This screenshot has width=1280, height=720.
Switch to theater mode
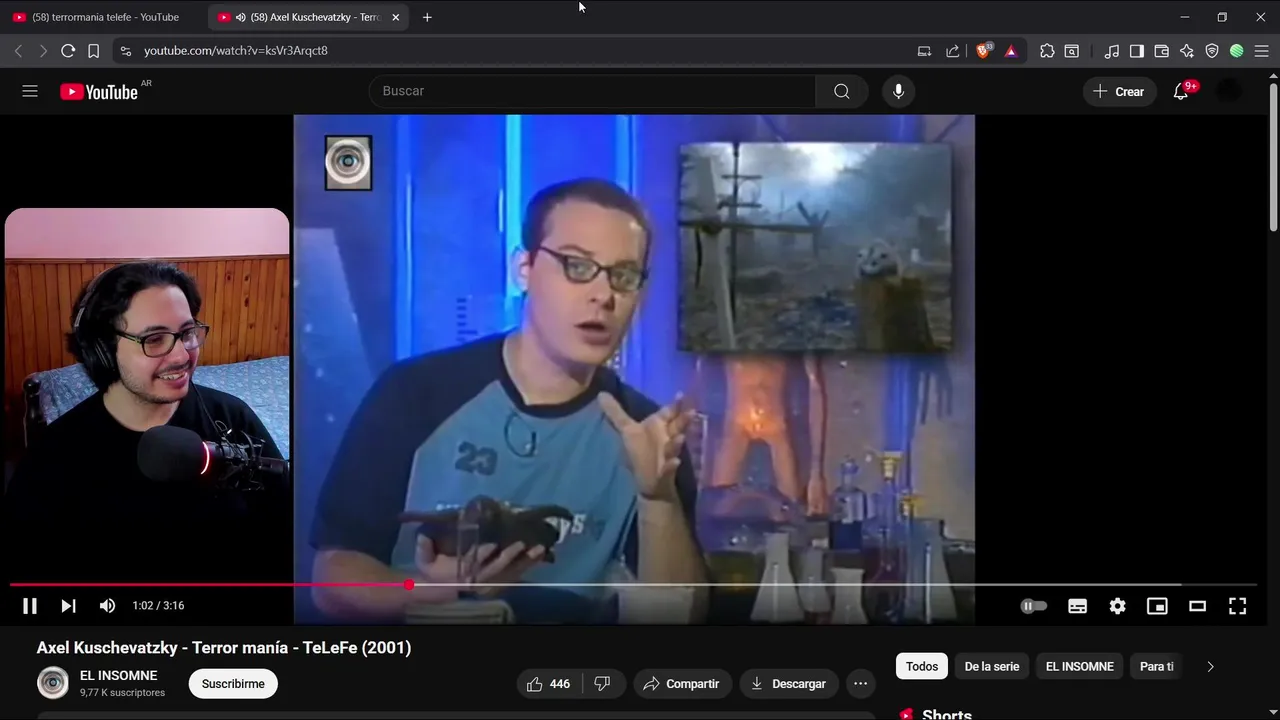point(1197,606)
